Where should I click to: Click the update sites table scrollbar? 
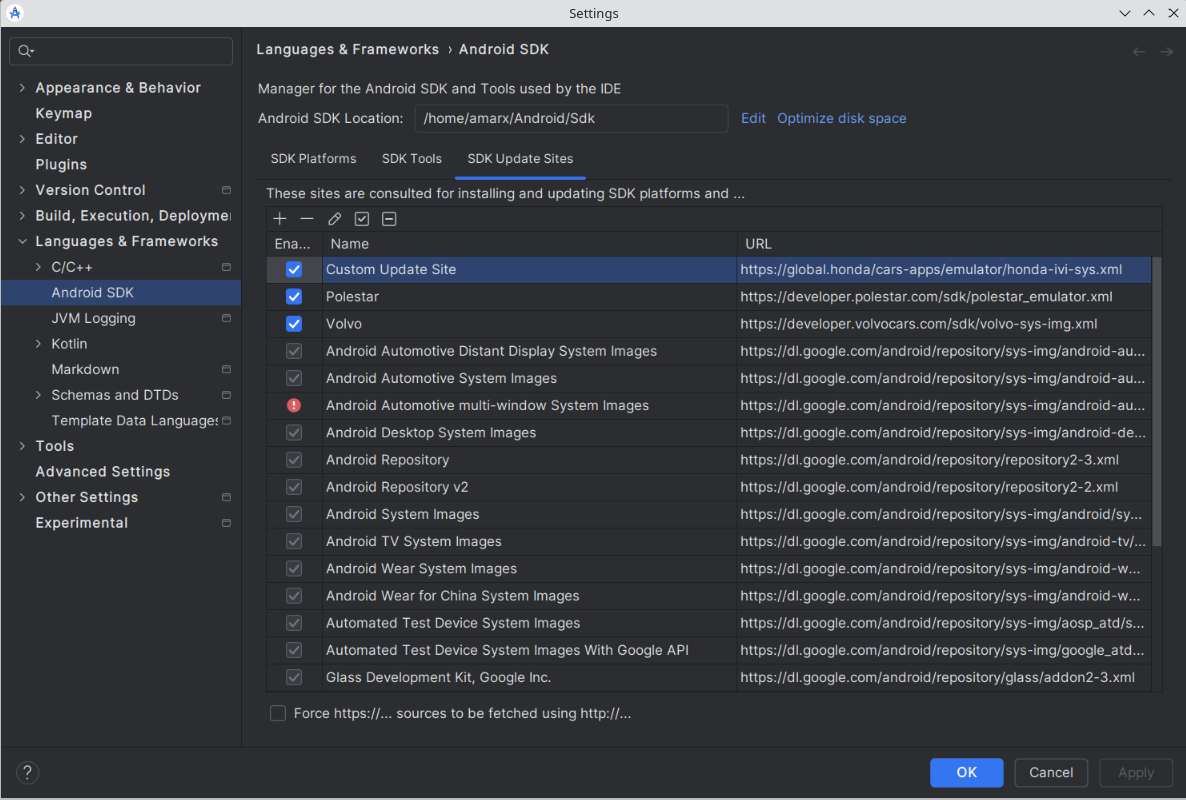click(1157, 401)
